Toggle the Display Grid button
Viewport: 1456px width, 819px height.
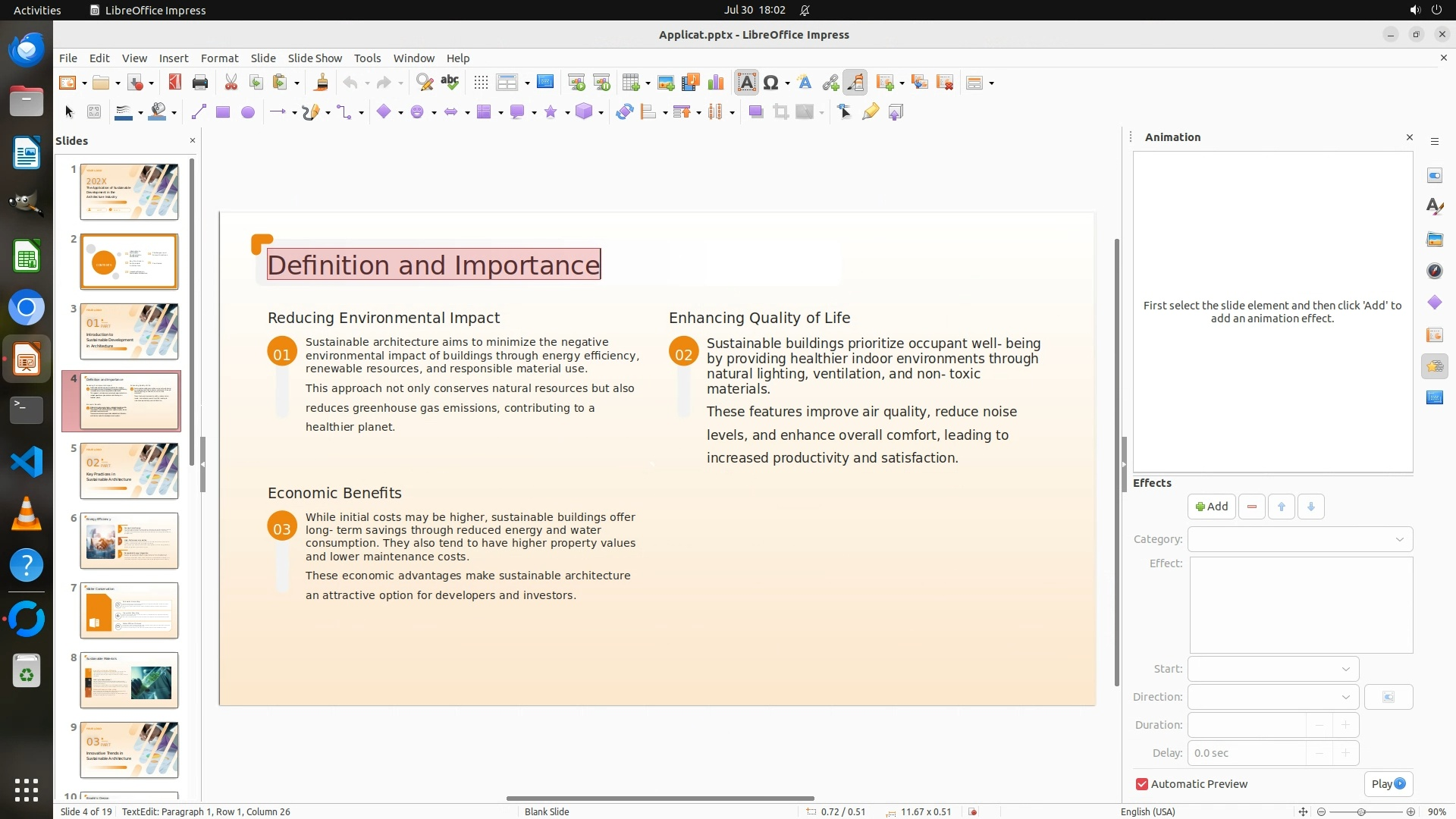[x=480, y=83]
